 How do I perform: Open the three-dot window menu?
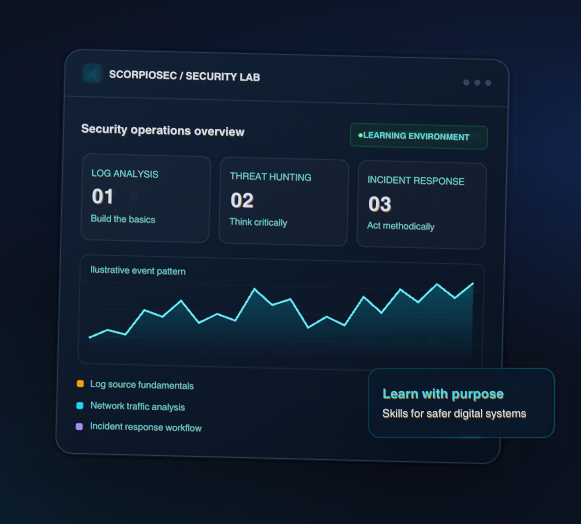[x=477, y=83]
